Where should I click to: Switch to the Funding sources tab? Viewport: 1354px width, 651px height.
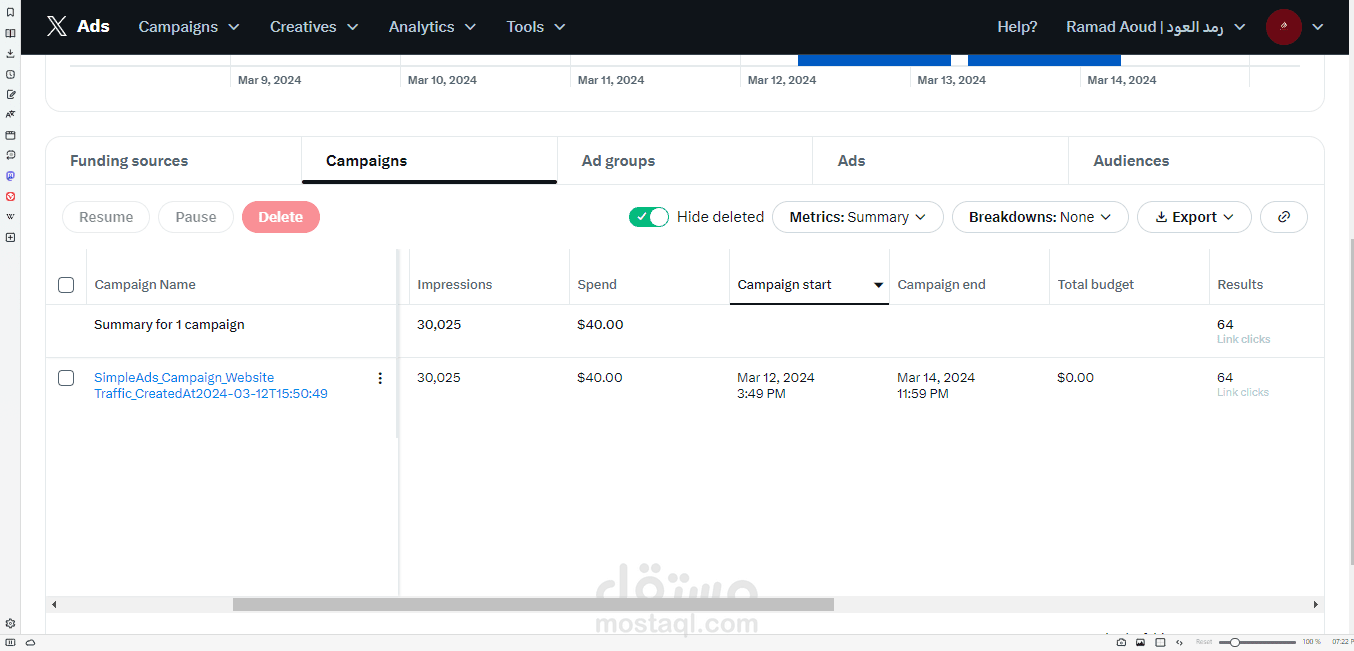(x=174, y=161)
